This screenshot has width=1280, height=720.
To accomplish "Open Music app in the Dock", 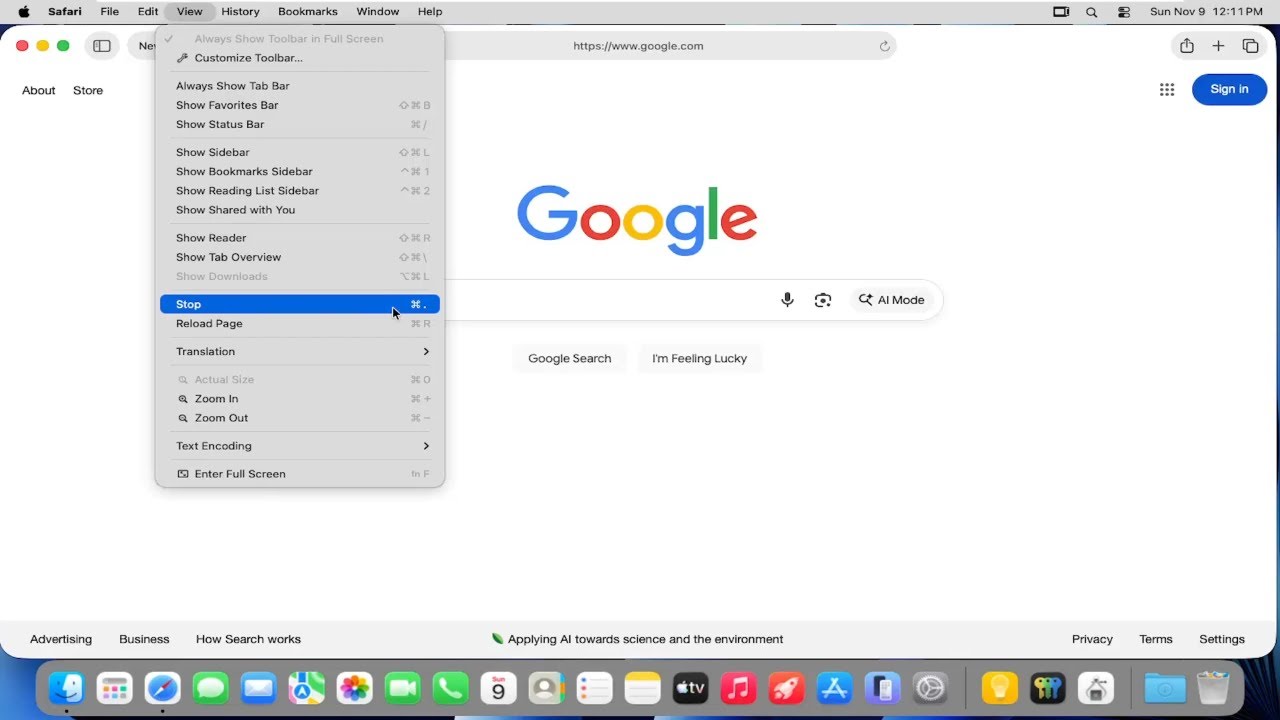I will pyautogui.click(x=738, y=688).
